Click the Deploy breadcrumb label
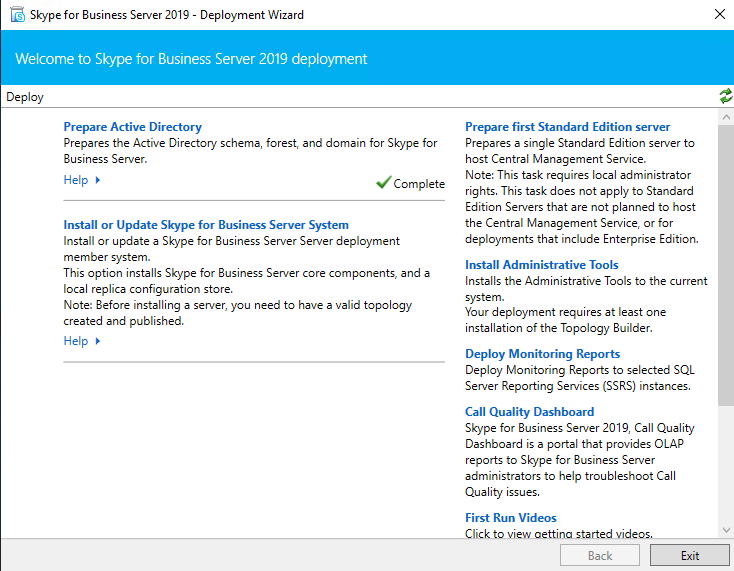Viewport: 734px width, 571px height. [x=25, y=97]
